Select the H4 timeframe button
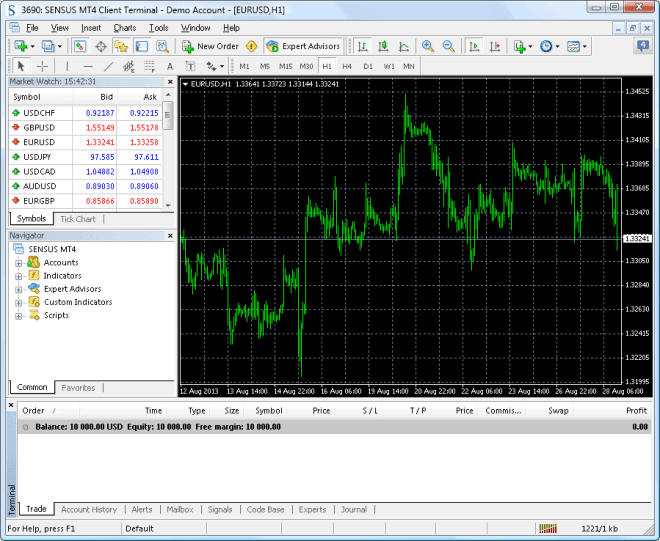 coord(347,66)
